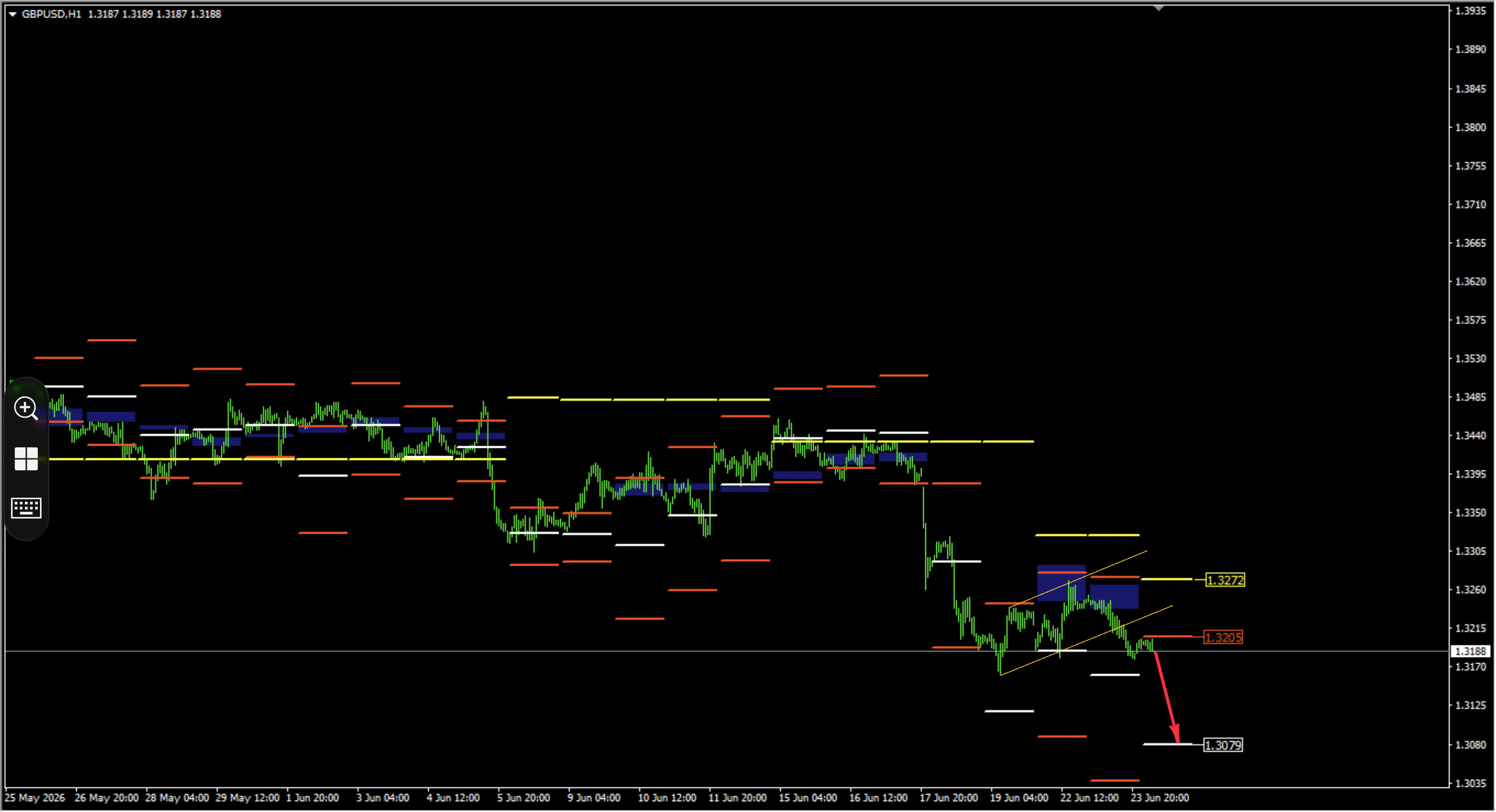Click the magnifier zoom-in icon
Image resolution: width=1496 pixels, height=812 pixels.
(26, 408)
